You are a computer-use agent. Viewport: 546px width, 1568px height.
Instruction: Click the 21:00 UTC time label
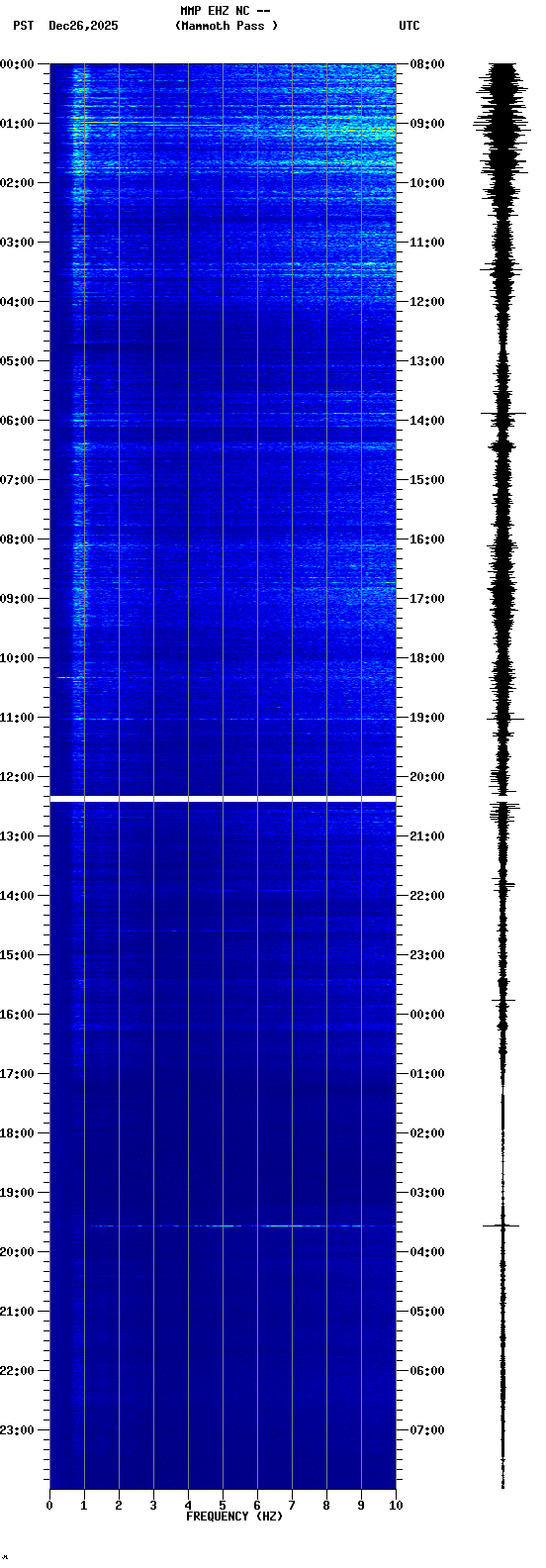coord(427,836)
